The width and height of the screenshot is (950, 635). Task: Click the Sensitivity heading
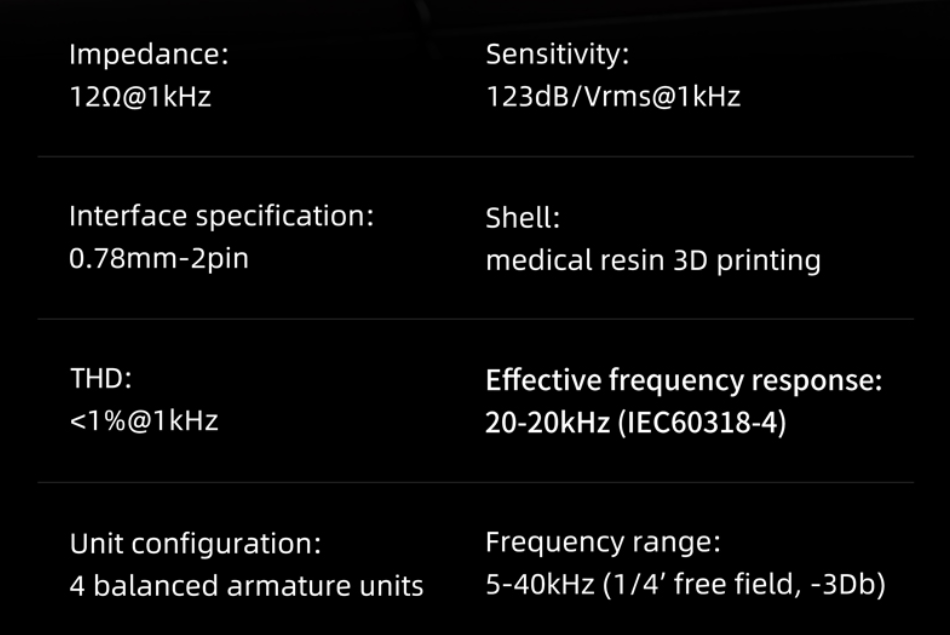558,54
